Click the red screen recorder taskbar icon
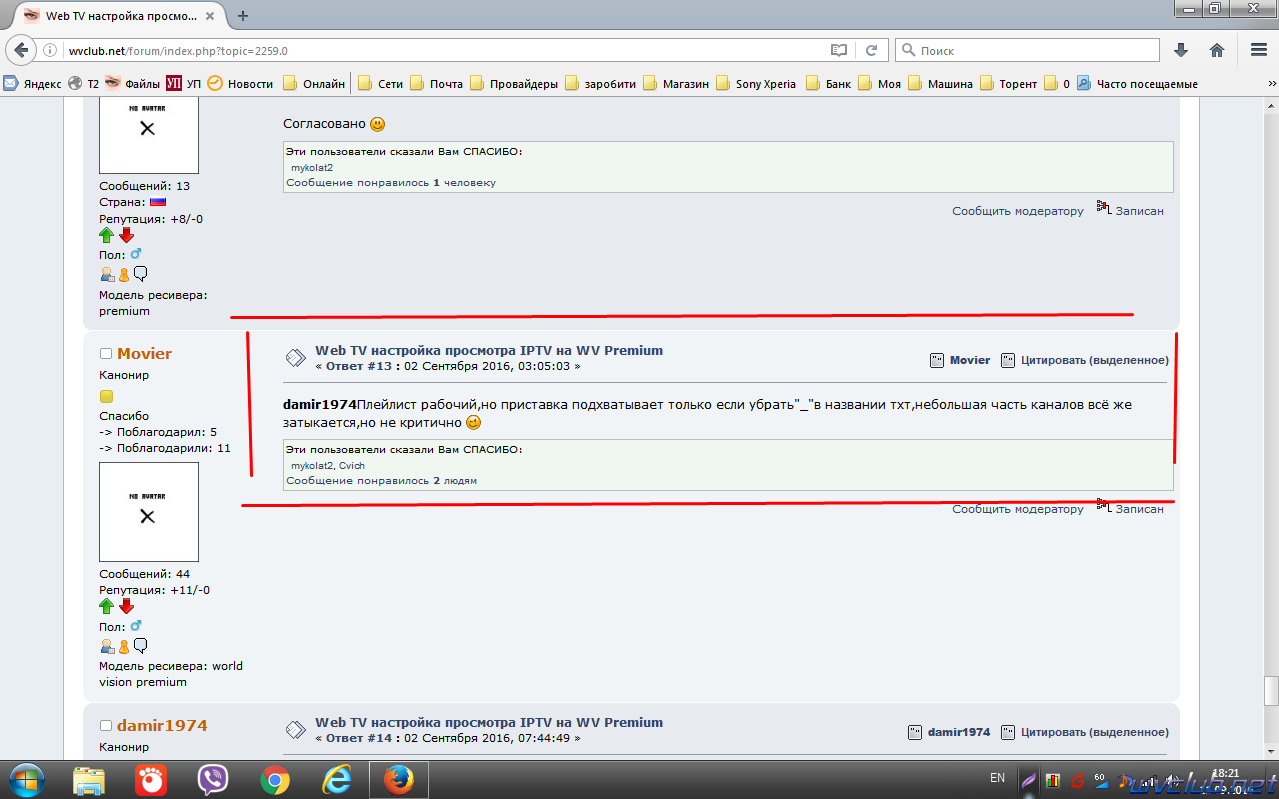 point(151,779)
